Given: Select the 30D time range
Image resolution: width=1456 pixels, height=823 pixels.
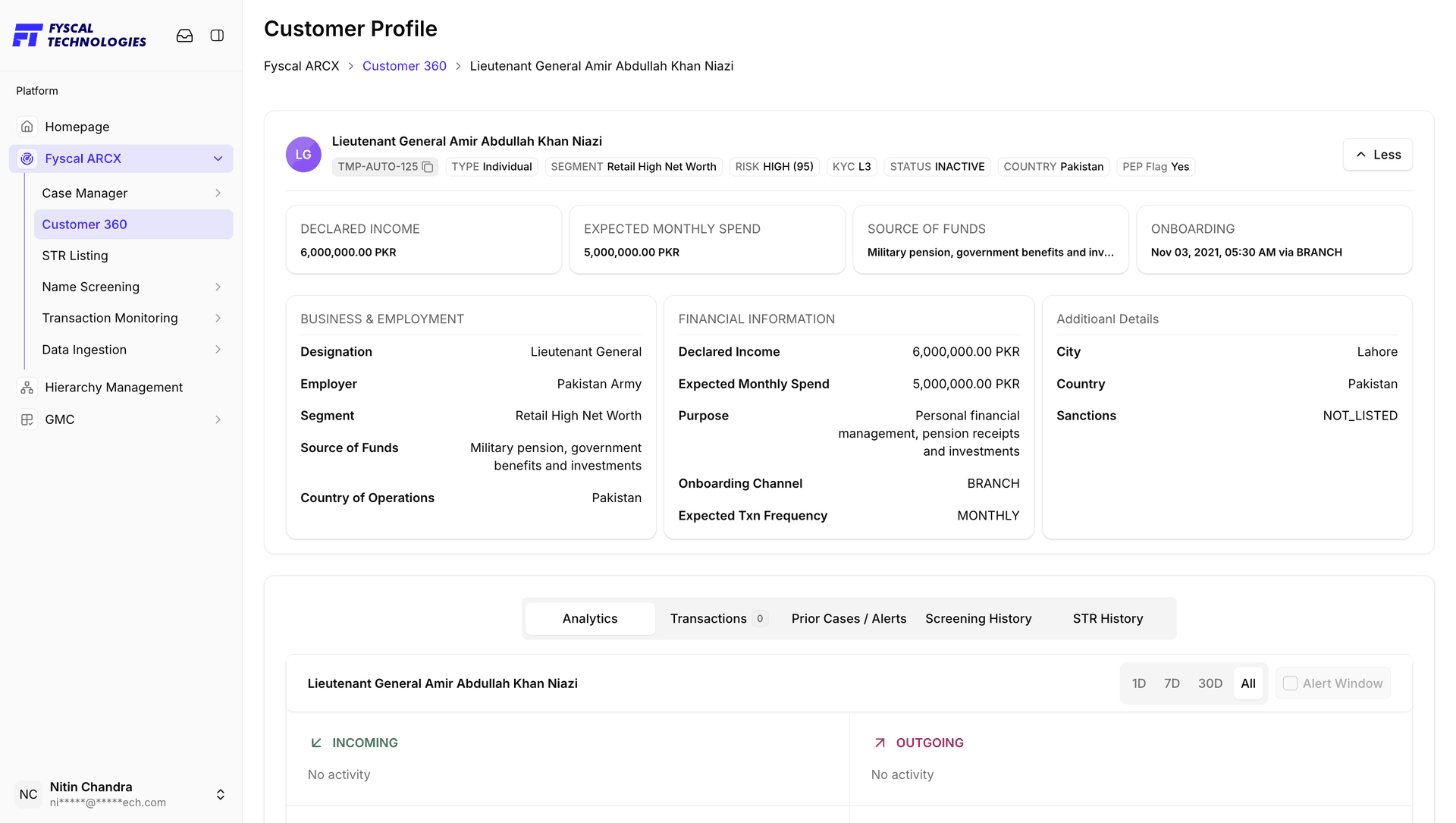Looking at the screenshot, I should pyautogui.click(x=1210, y=683).
